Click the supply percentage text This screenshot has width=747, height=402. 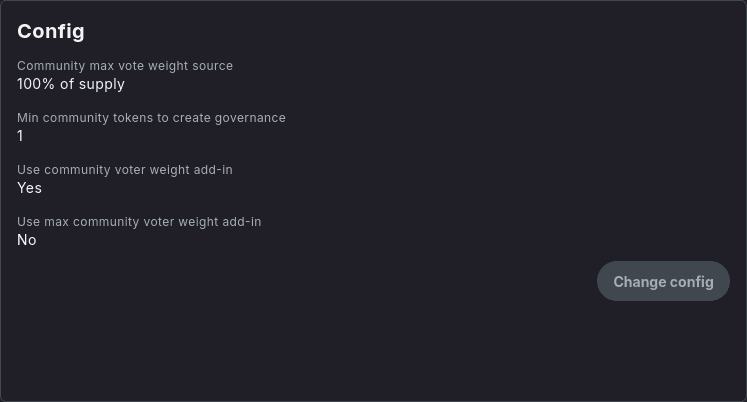point(71,84)
